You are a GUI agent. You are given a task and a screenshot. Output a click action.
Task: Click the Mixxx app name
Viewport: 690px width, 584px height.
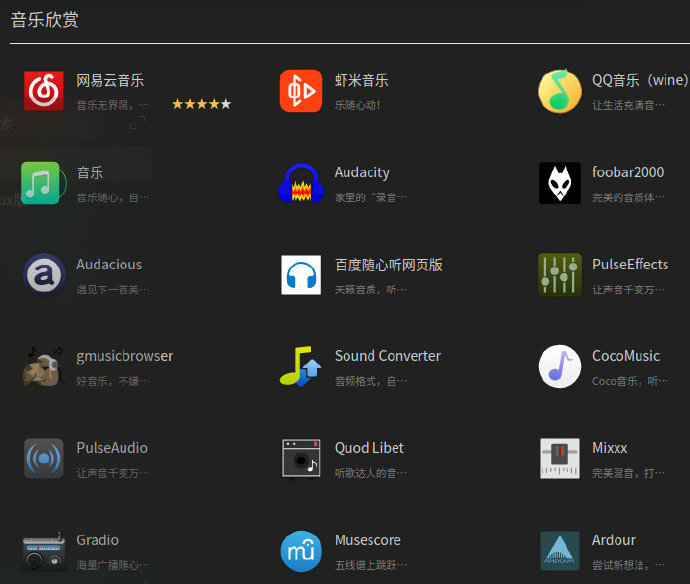click(609, 448)
